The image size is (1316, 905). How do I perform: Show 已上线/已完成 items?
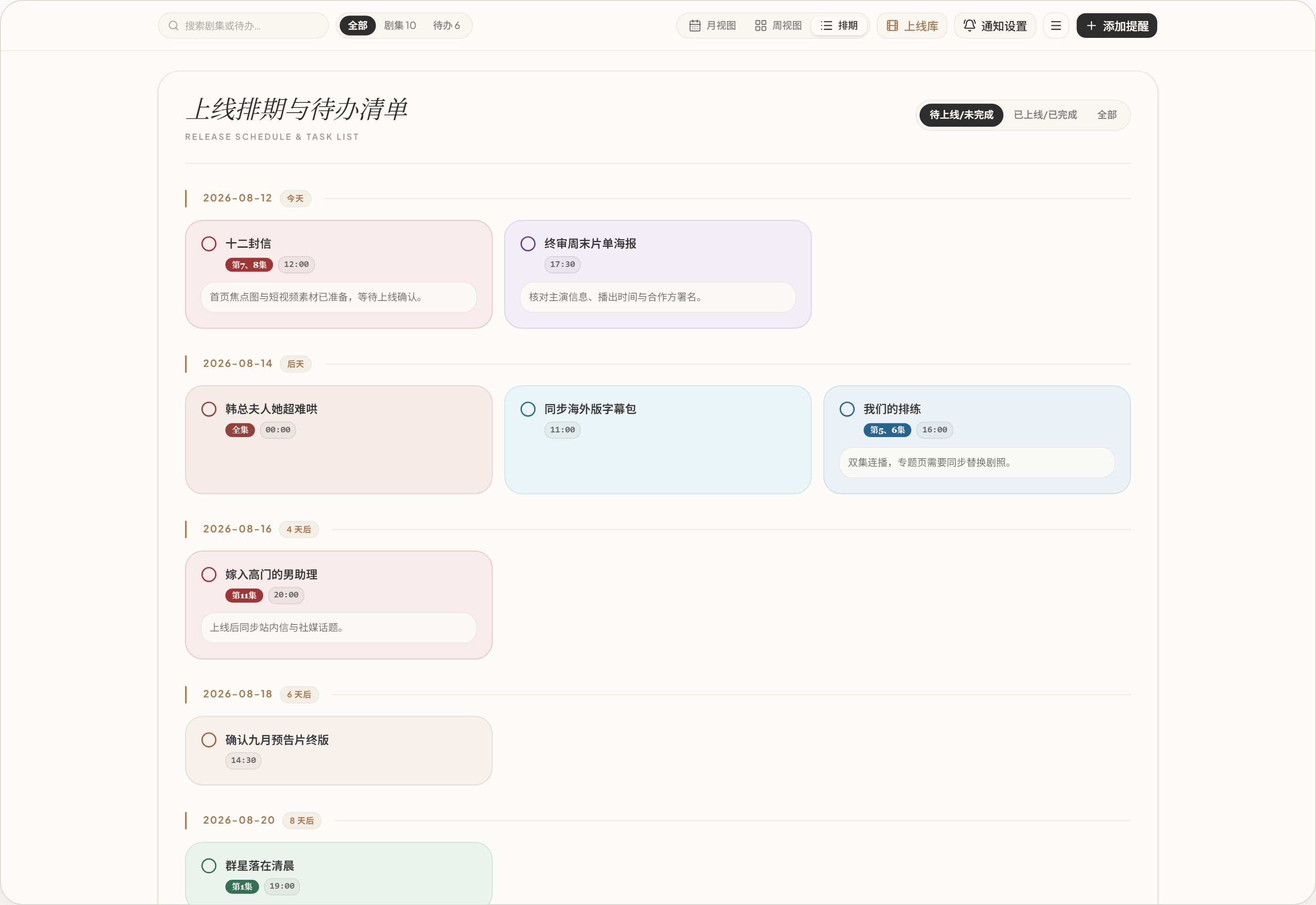tap(1045, 115)
